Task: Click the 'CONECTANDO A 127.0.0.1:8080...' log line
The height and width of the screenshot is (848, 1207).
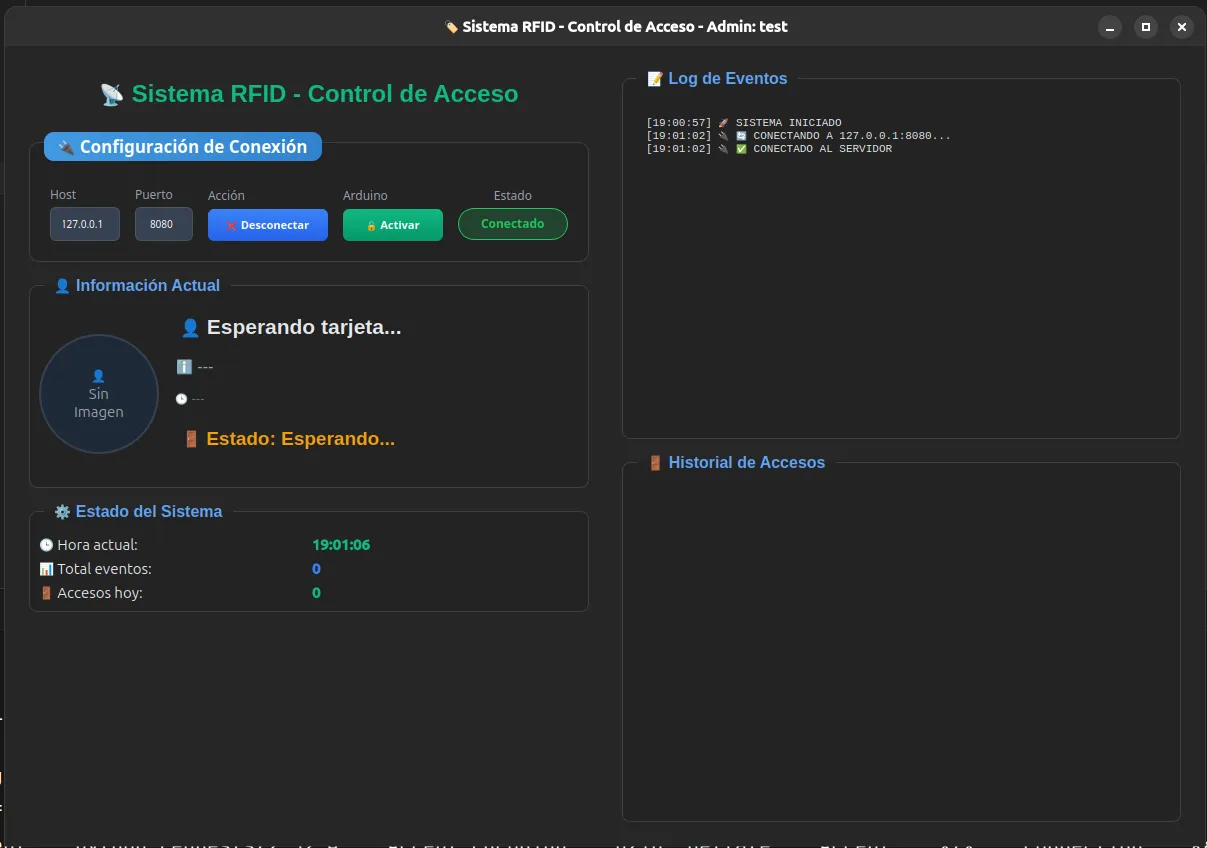Action: [x=798, y=136]
